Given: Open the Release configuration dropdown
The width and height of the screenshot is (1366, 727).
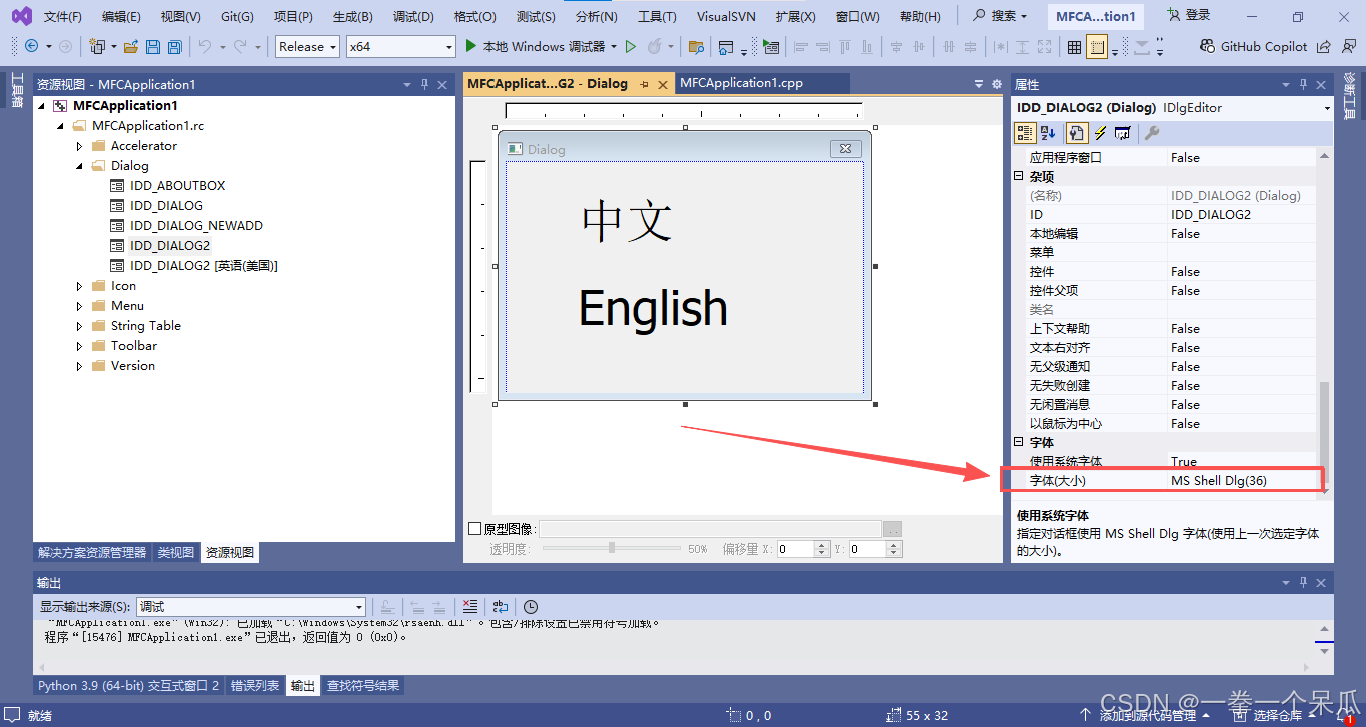Looking at the screenshot, I should coord(308,46).
